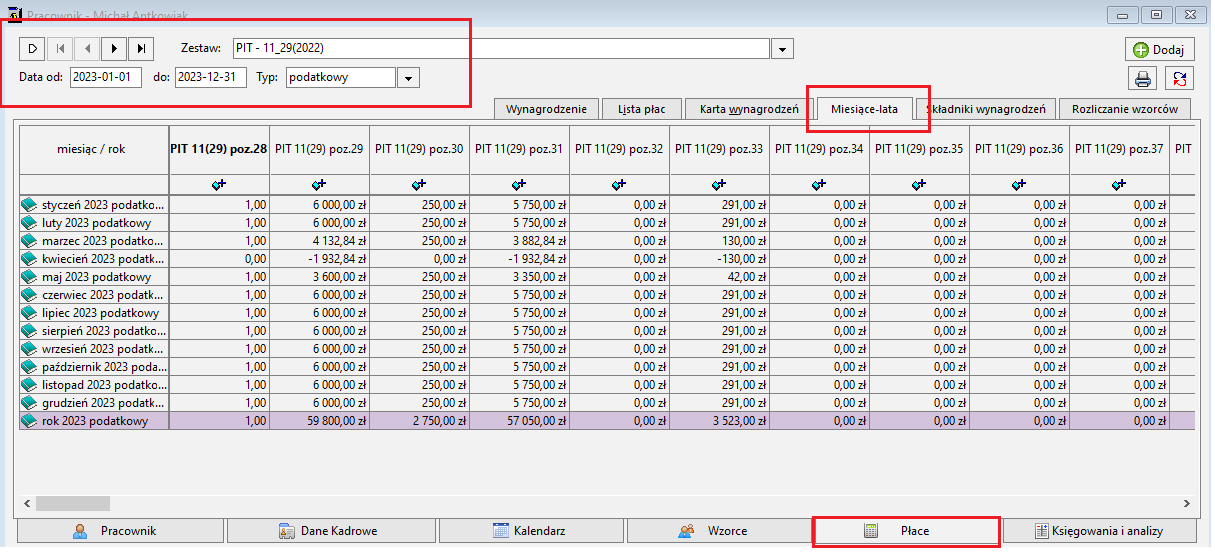This screenshot has height=554, width=1215.
Task: Click filter icon under PIT 11(29) poz.34
Action: pos(819,184)
